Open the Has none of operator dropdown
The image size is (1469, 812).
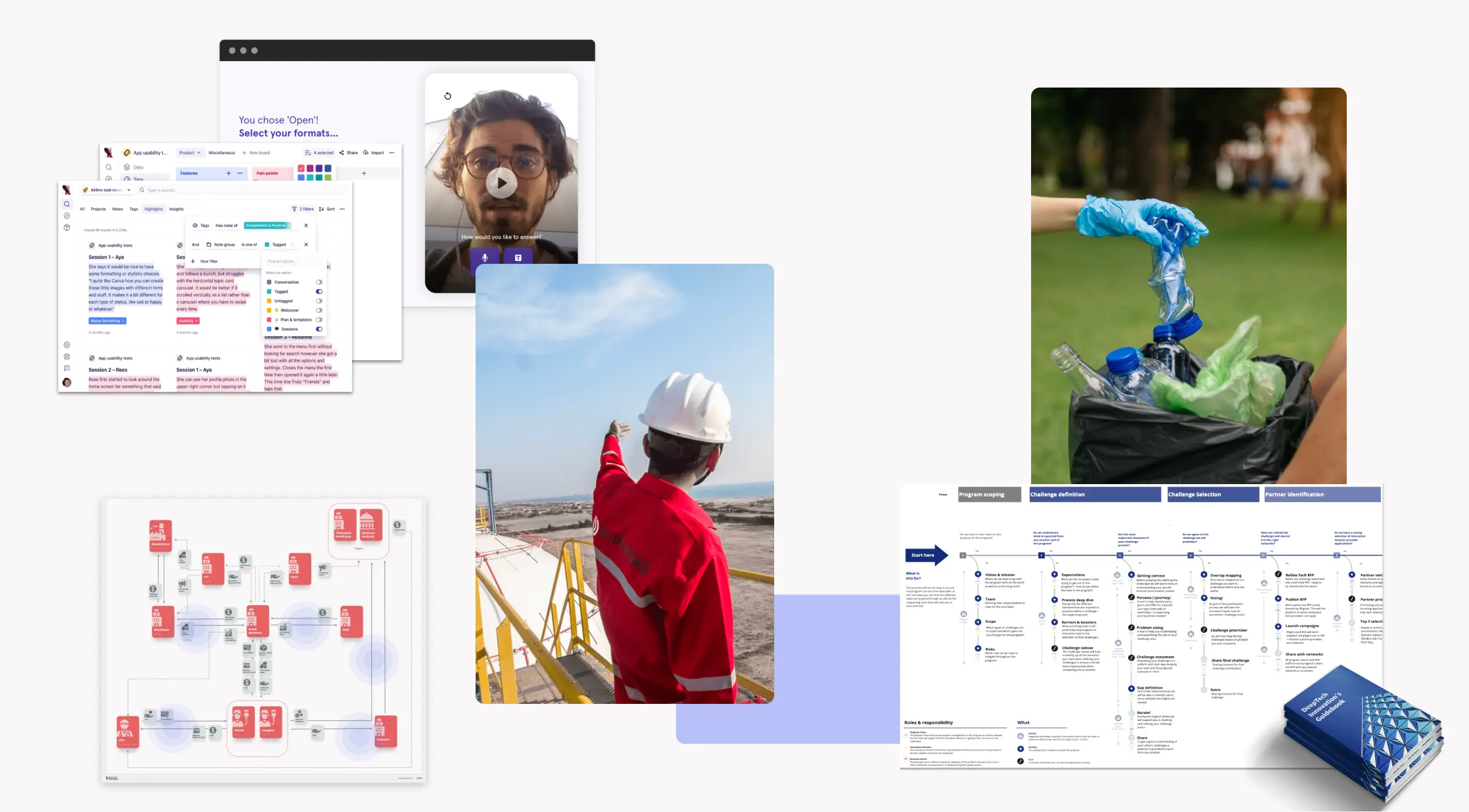tap(226, 226)
